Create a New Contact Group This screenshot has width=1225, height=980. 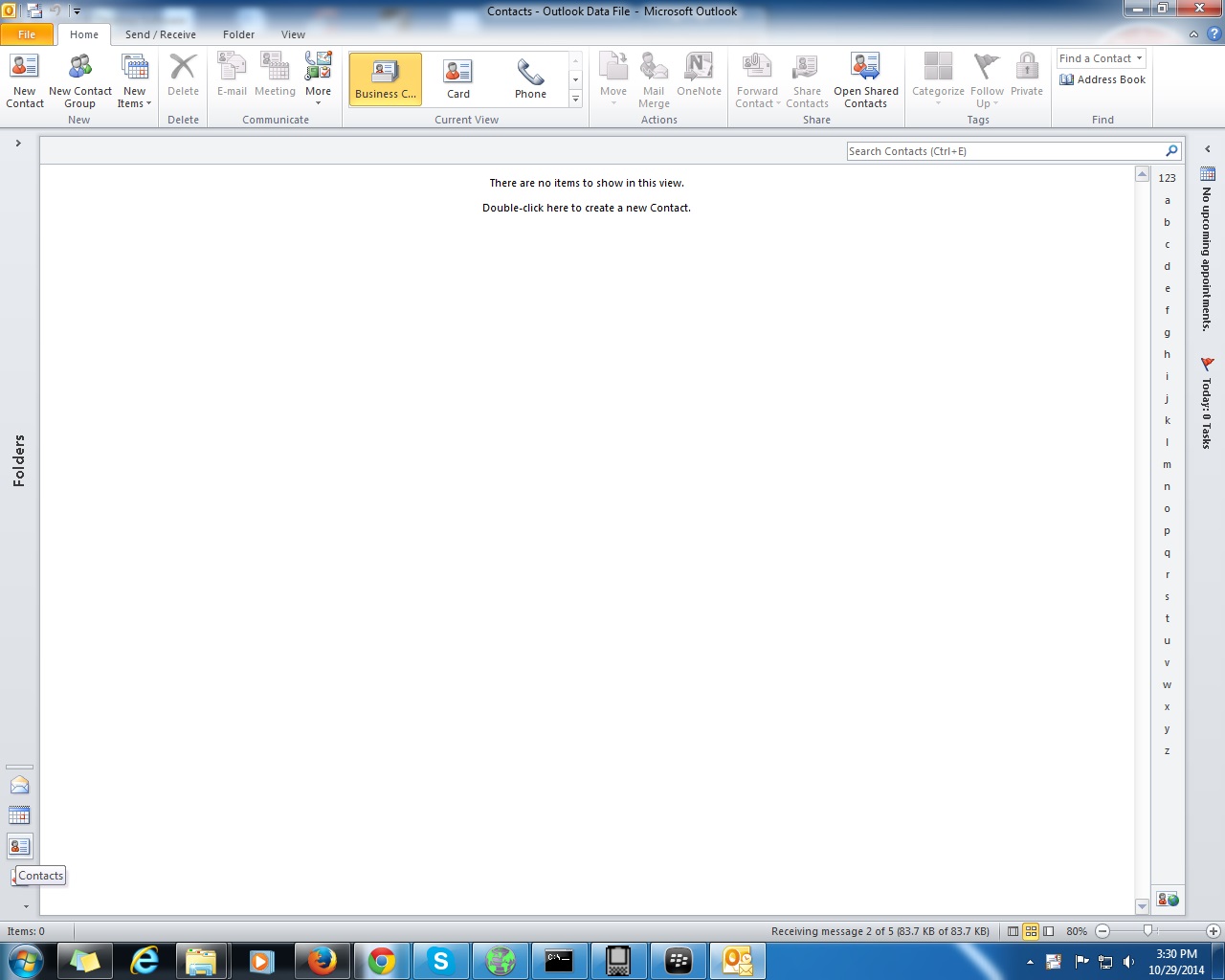pos(80,80)
